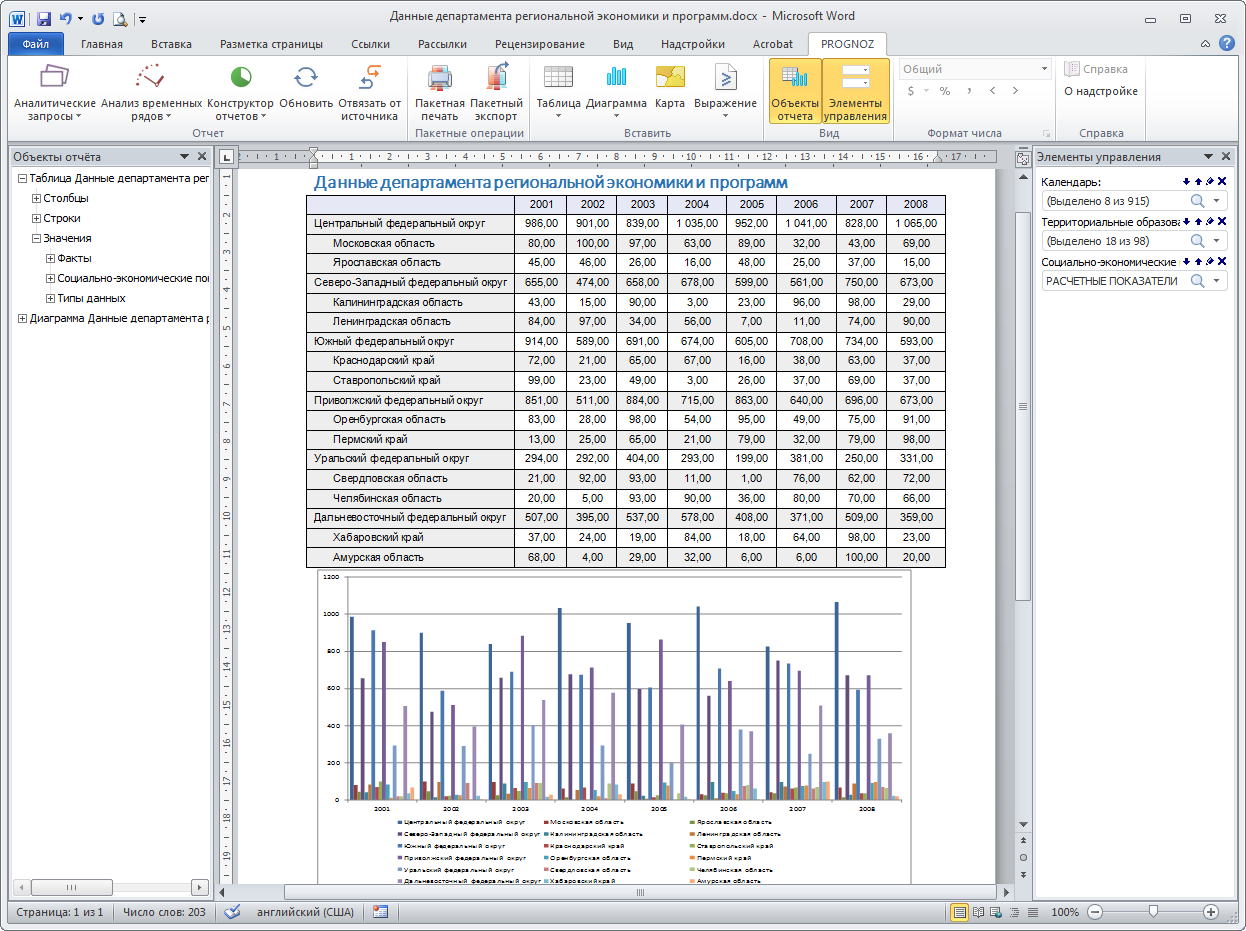This screenshot has width=1246, height=931.
Task: Click the Файл button
Action: pyautogui.click(x=35, y=44)
